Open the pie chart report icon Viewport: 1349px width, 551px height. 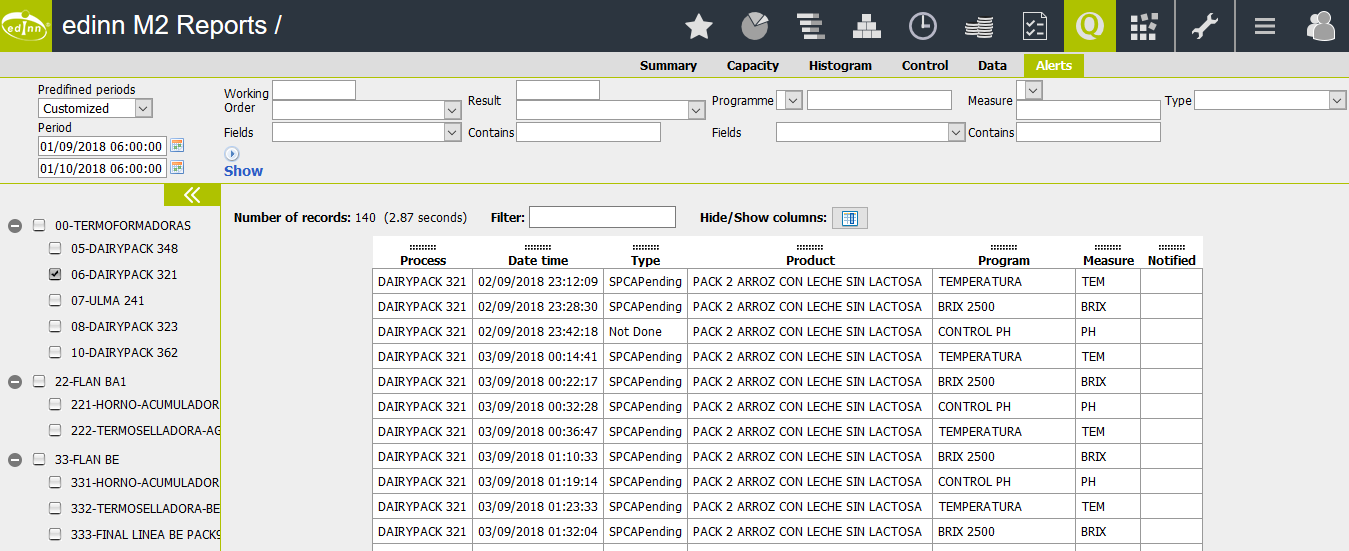tap(755, 26)
